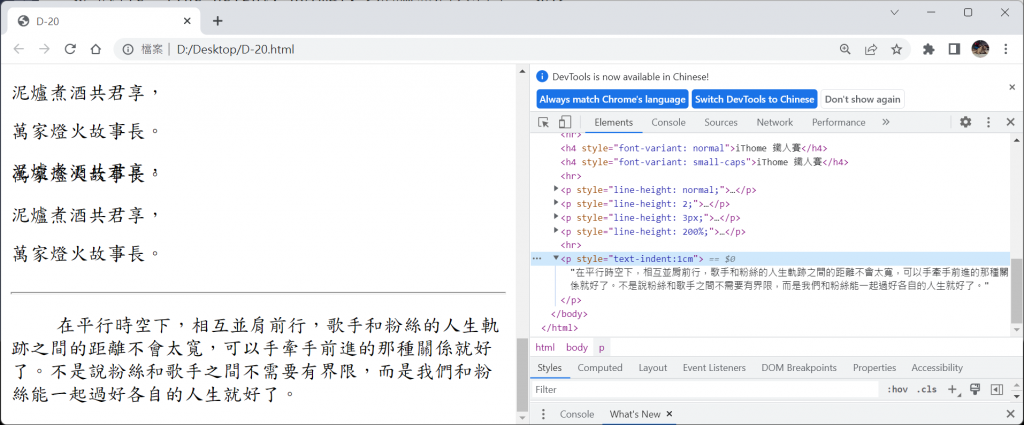Show the tab search dropdown chevron

point(895,12)
